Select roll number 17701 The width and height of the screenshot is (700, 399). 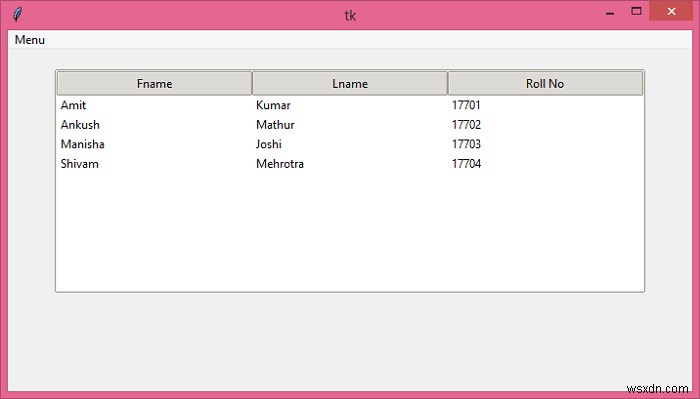pos(466,105)
